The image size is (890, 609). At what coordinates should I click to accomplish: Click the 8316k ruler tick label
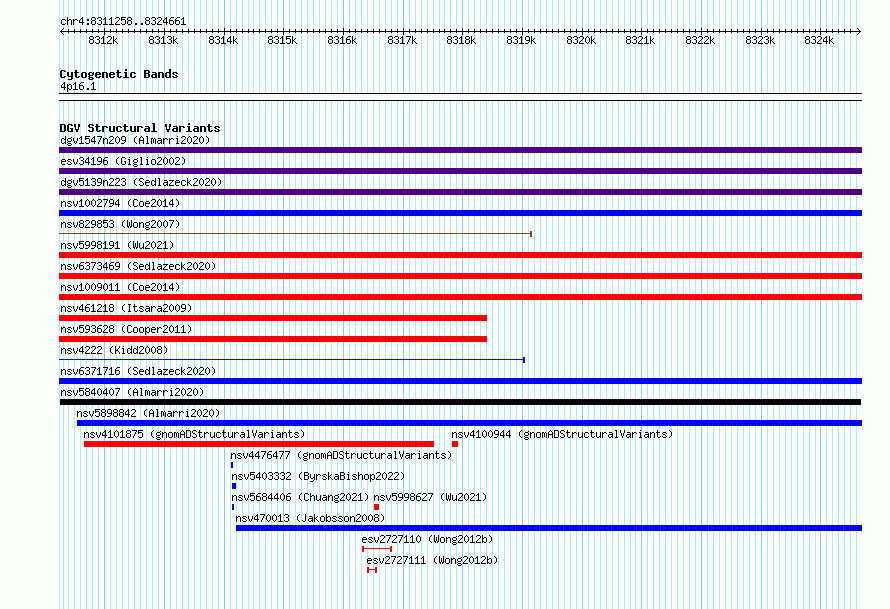(x=342, y=41)
